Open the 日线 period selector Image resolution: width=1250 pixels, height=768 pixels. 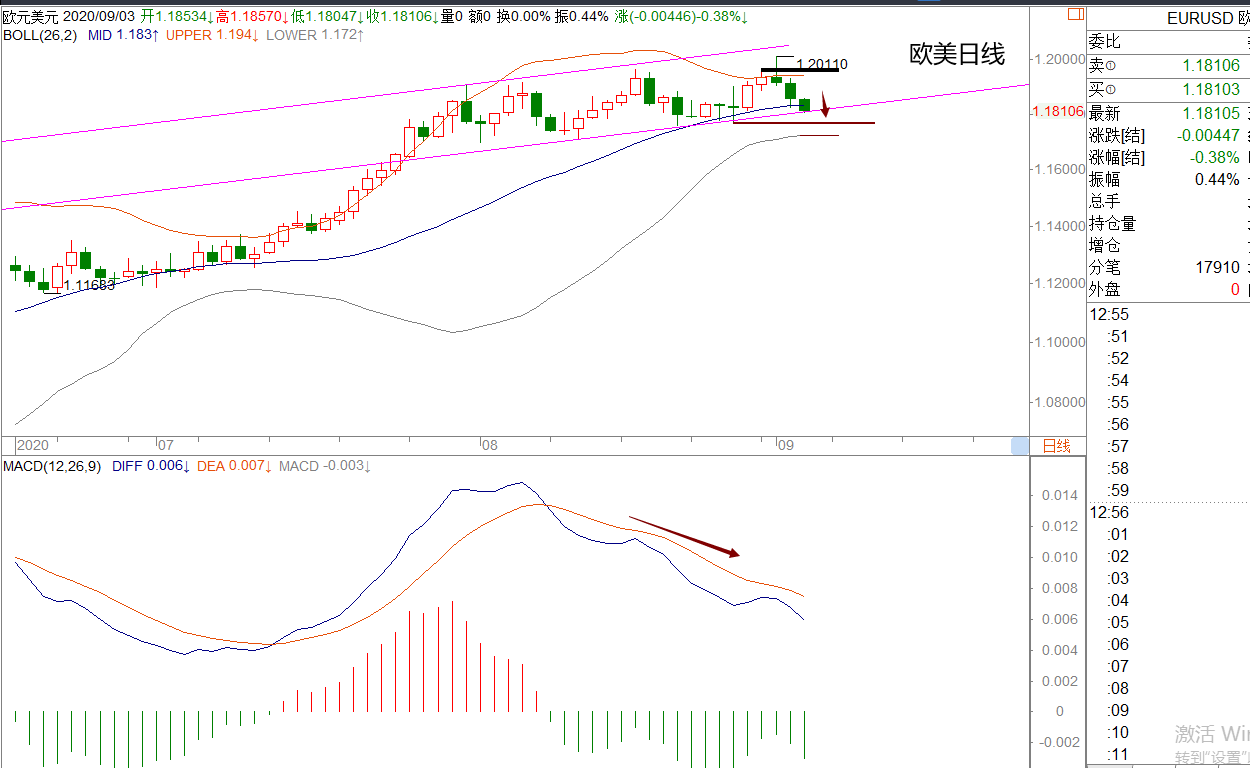(1057, 446)
